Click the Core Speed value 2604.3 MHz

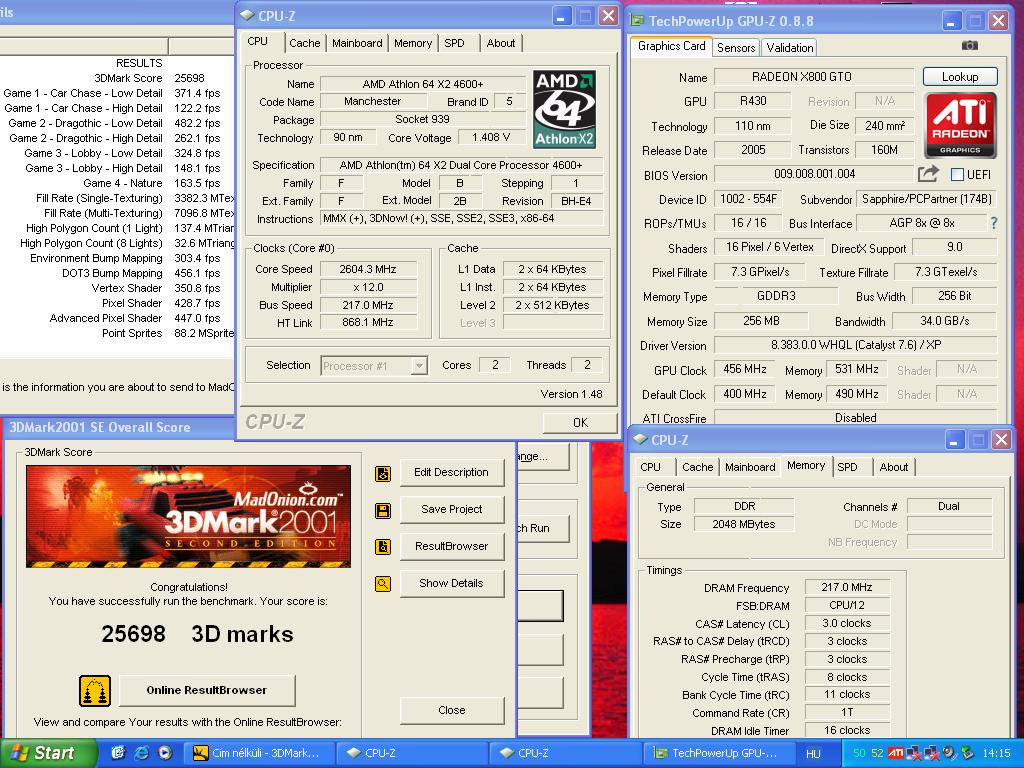368,269
